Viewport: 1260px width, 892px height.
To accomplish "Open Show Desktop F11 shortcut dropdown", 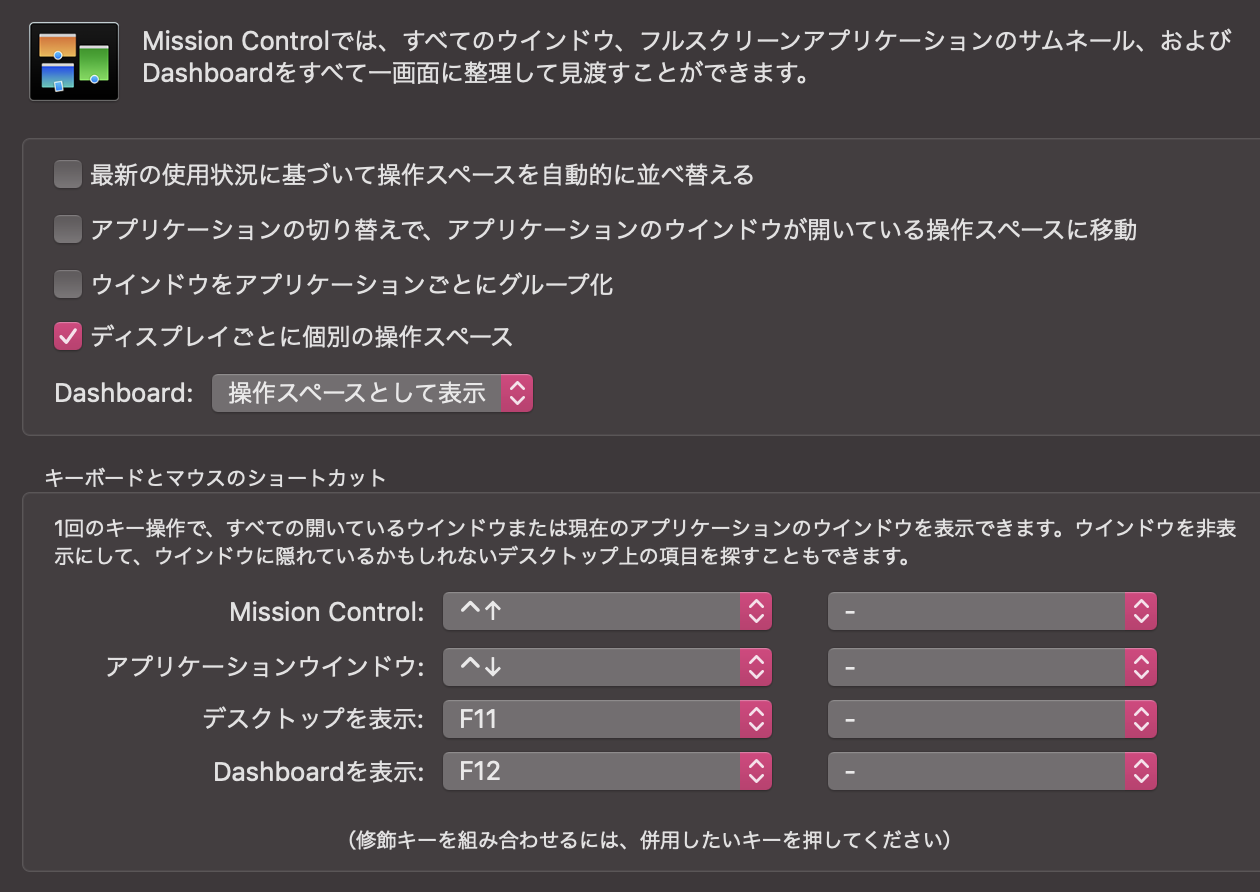I will tap(606, 718).
